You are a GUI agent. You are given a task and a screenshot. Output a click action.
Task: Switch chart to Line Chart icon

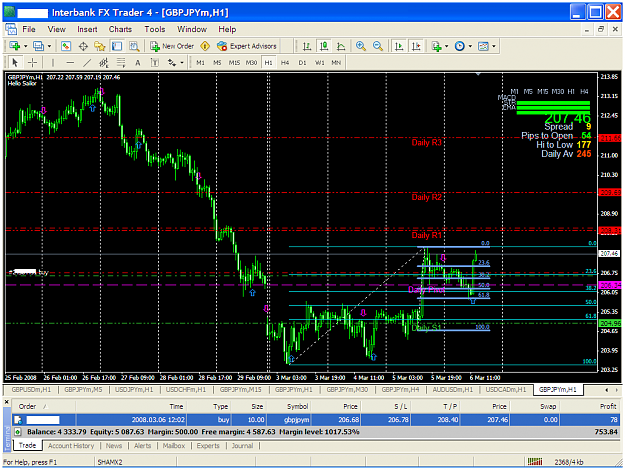point(341,46)
